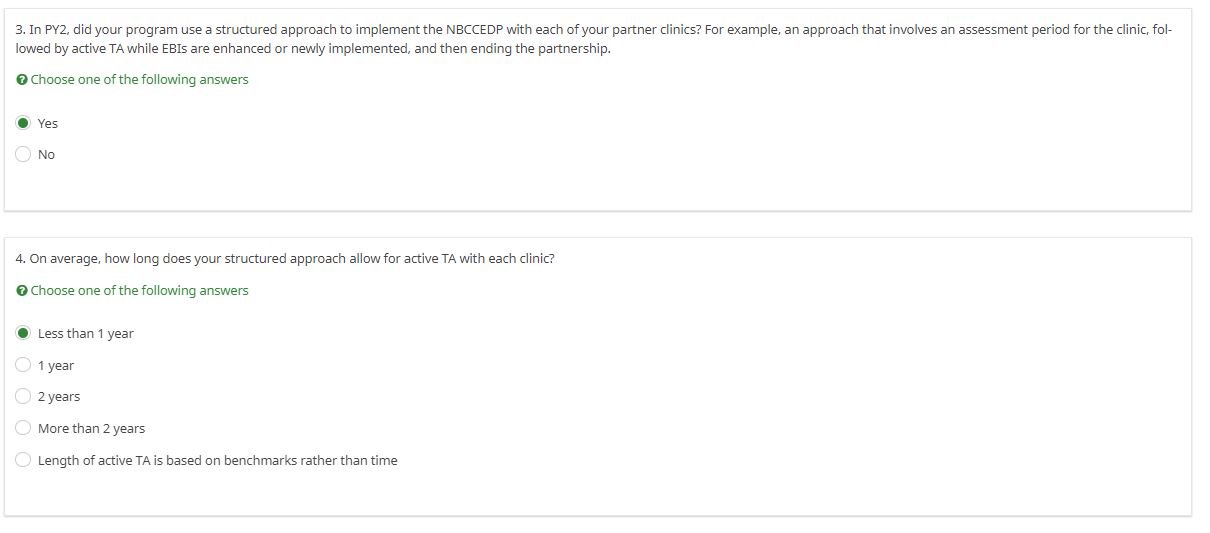
Task: Click the 'Length of active TA is based on benchmarks' label
Action: coord(217,460)
